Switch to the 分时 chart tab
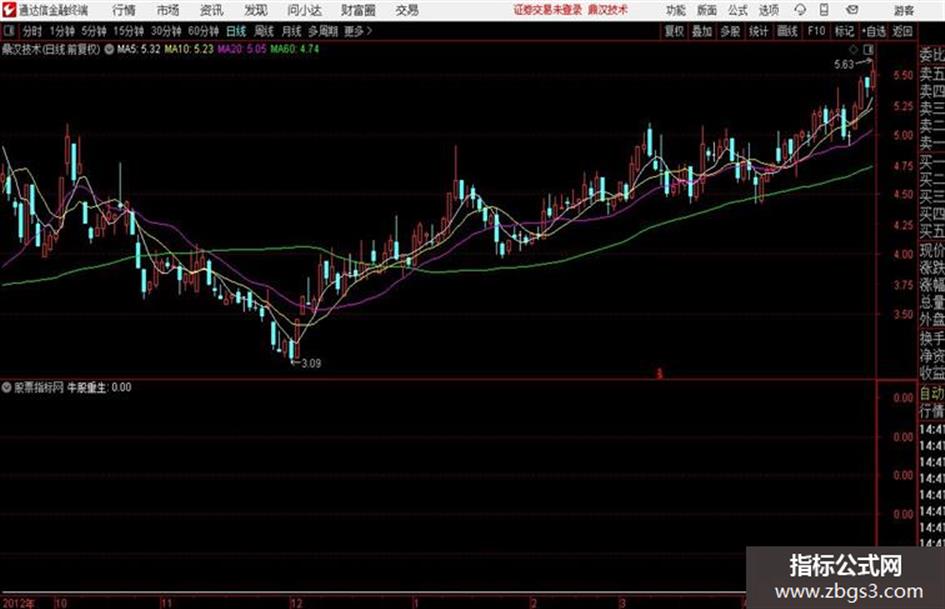Screen dimensions: 945x609 click(x=32, y=31)
